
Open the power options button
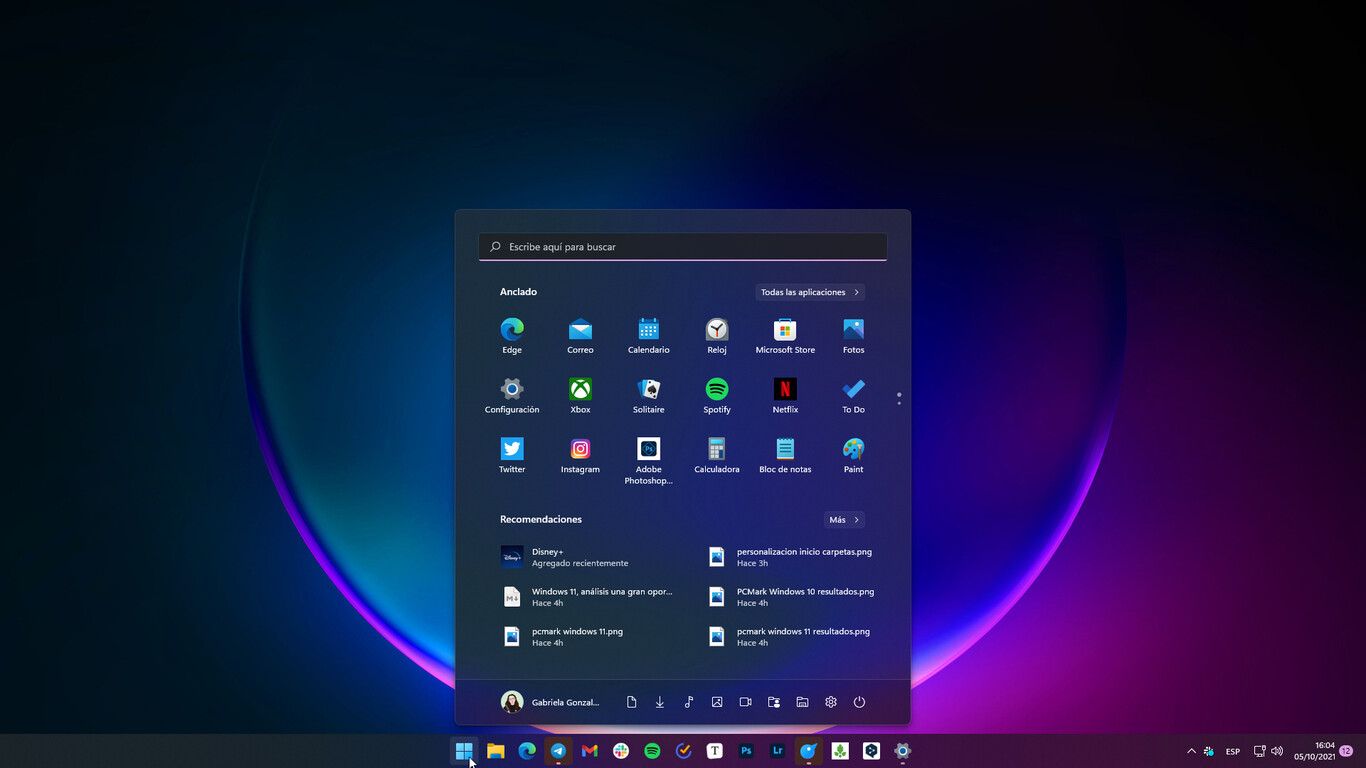click(x=859, y=701)
